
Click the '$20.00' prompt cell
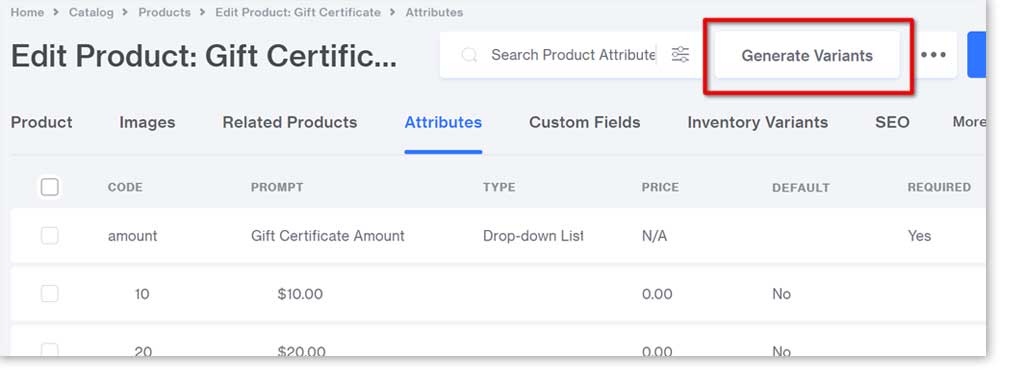(x=301, y=351)
